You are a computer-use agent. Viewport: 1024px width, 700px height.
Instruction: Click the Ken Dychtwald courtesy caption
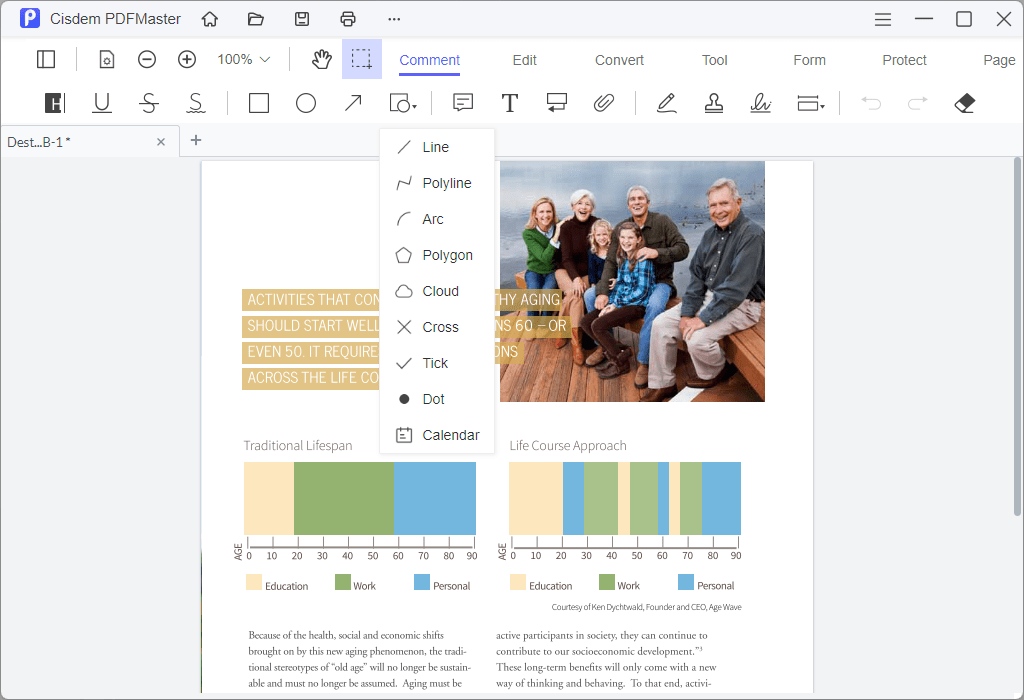(647, 607)
